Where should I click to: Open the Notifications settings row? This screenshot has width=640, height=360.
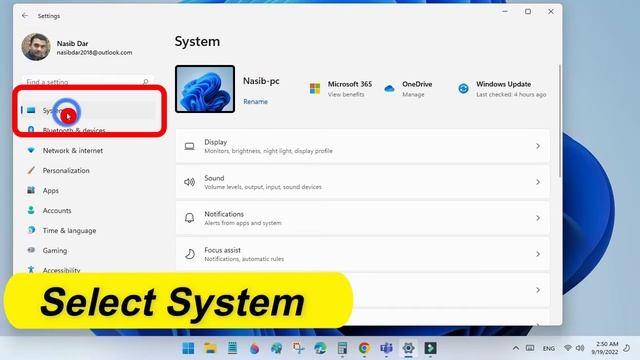point(362,218)
